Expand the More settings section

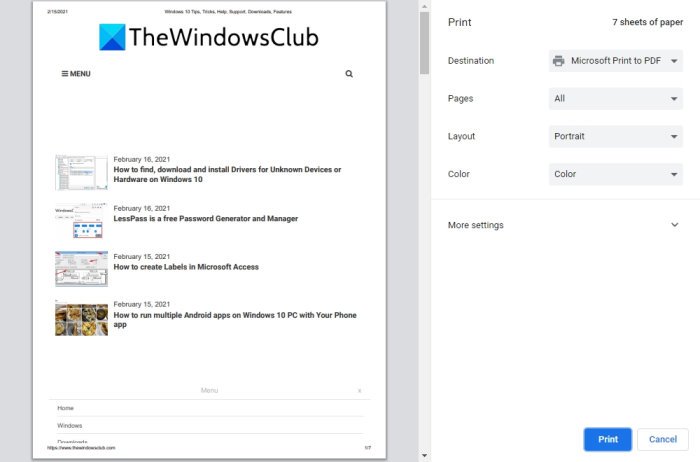[x=563, y=225]
